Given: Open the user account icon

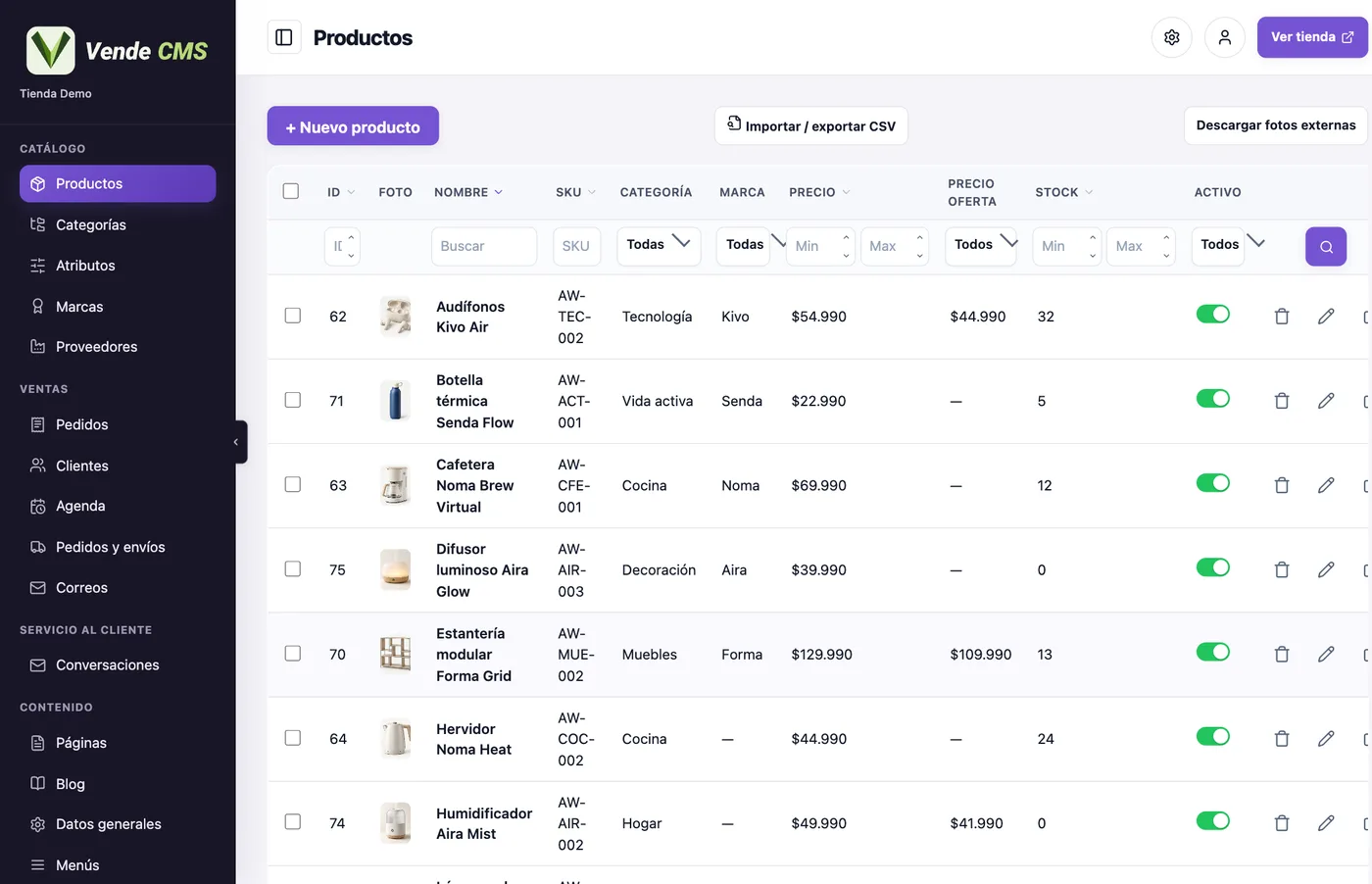Looking at the screenshot, I should (1224, 37).
